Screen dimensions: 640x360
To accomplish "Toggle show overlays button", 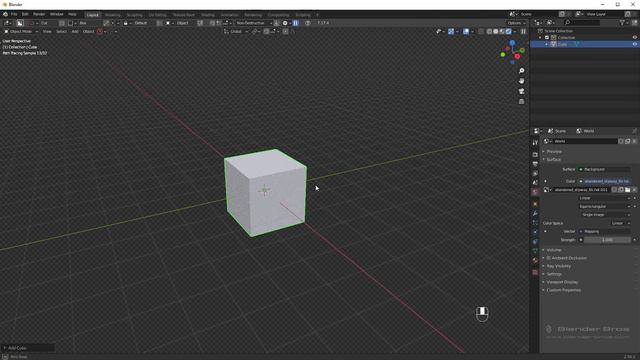I will click(x=466, y=31).
